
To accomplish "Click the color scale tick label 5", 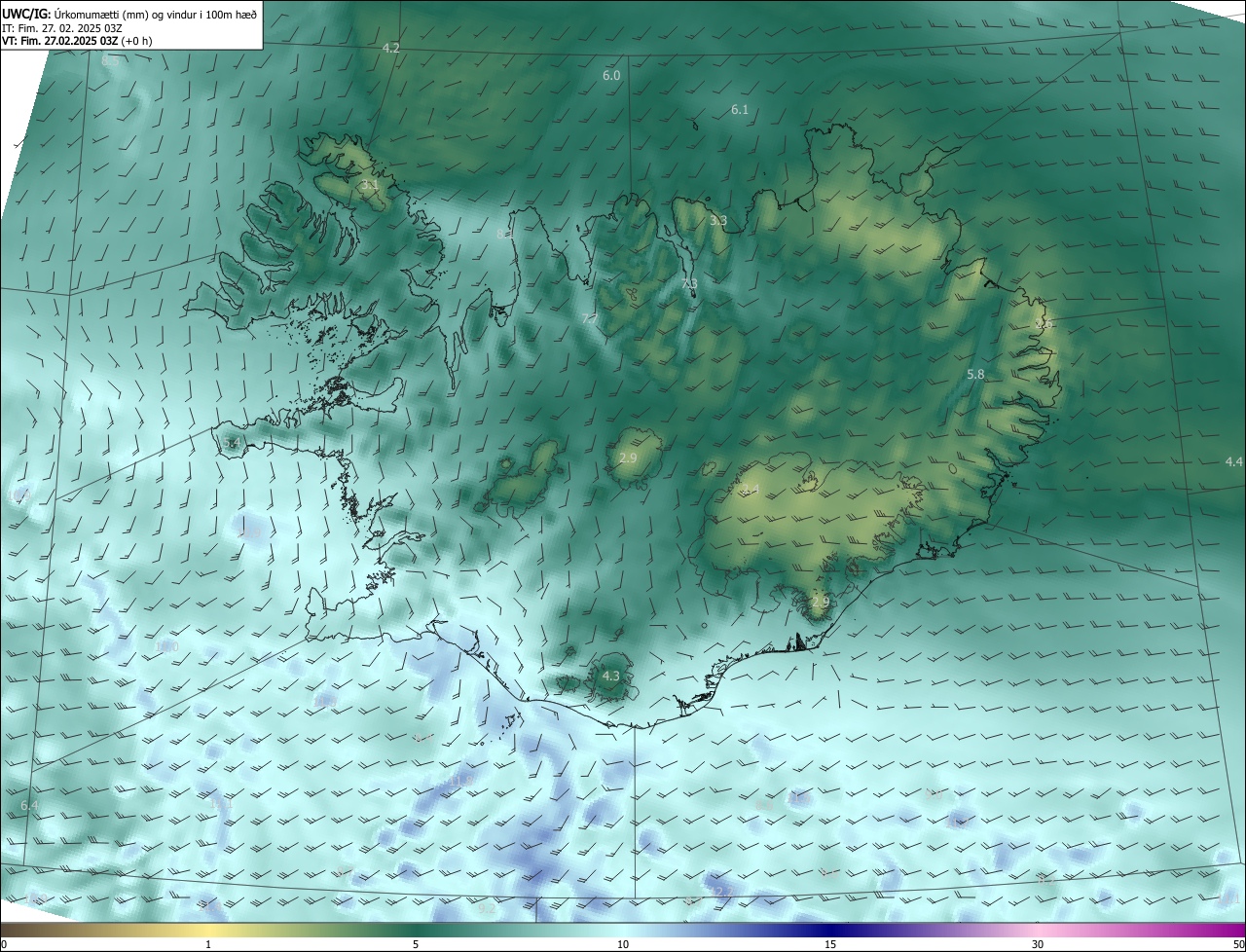I will [x=416, y=944].
